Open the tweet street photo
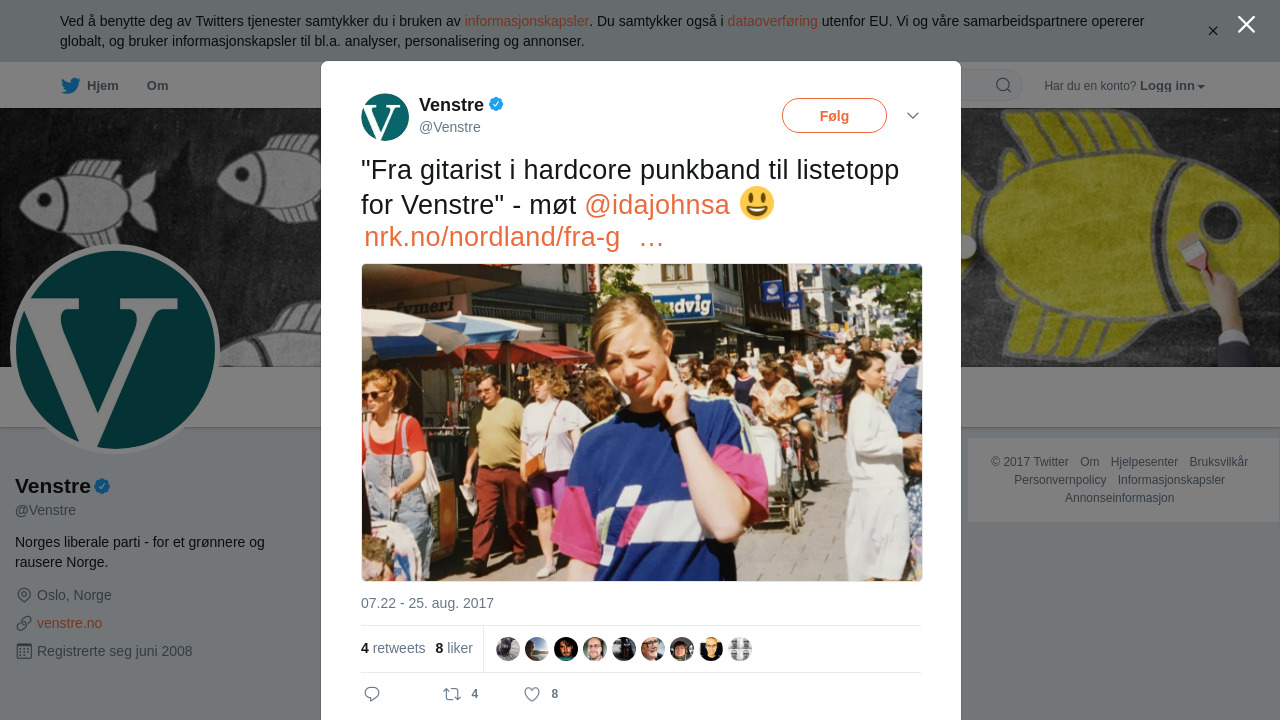Image resolution: width=1280 pixels, height=720 pixels. (641, 422)
